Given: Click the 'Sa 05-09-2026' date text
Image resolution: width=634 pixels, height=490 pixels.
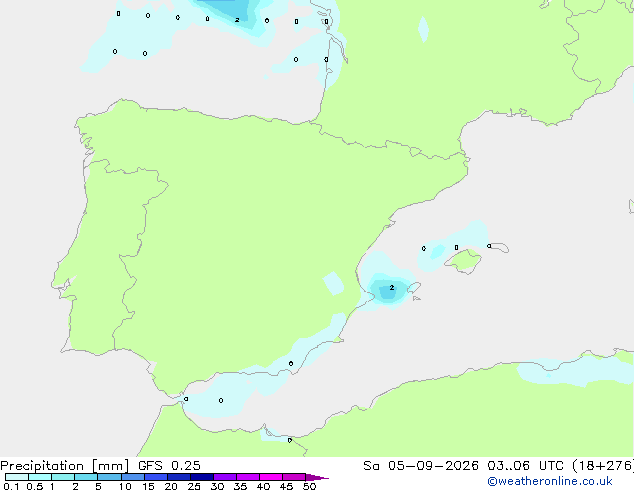Looking at the screenshot, I should click(421, 466).
